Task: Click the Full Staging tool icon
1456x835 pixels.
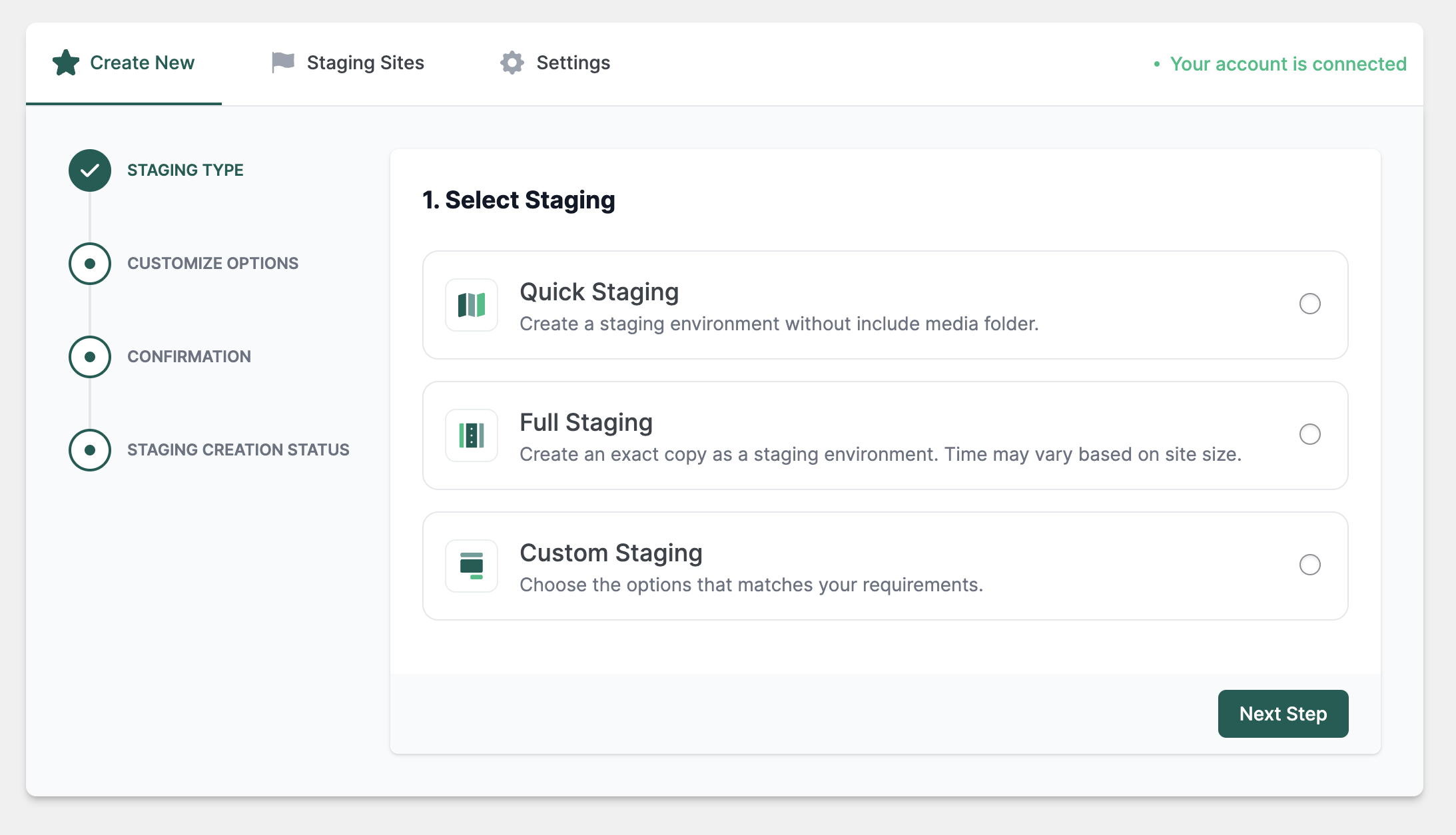Action: point(471,435)
